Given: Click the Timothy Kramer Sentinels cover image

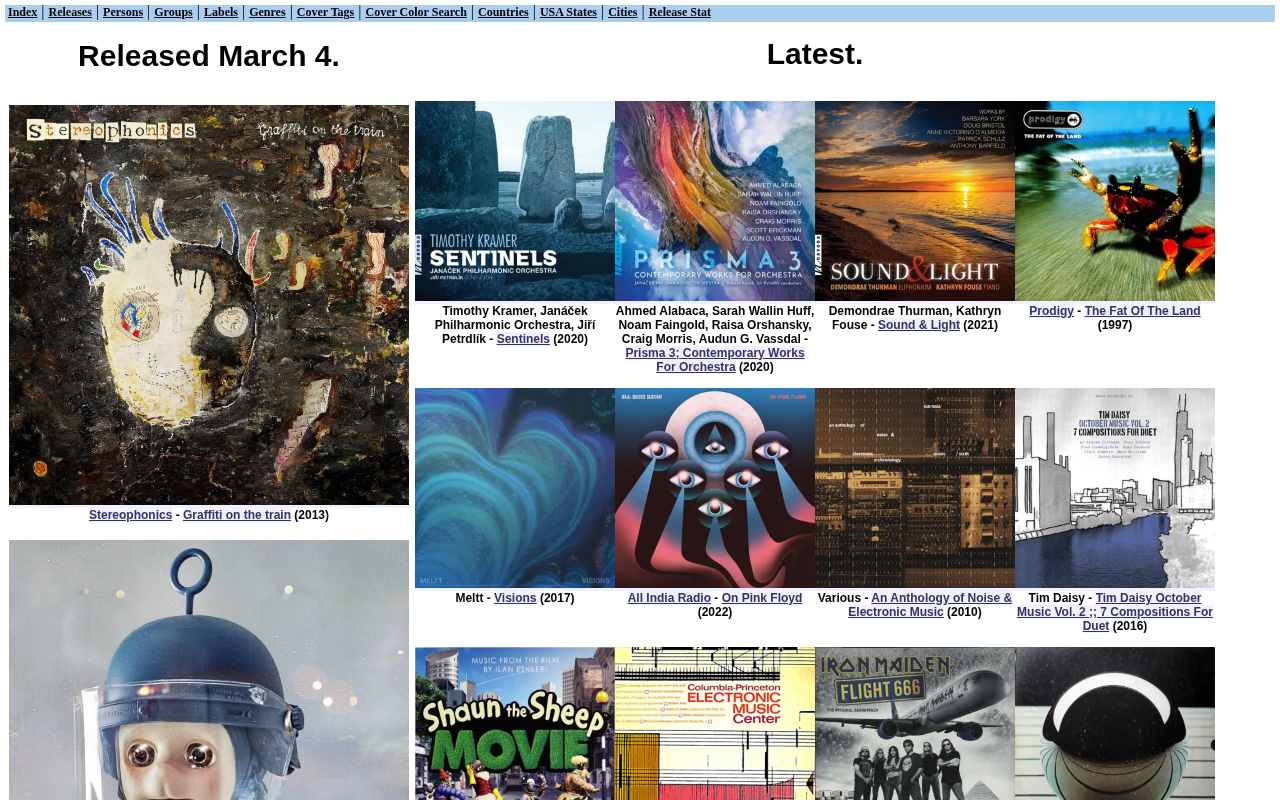Looking at the screenshot, I should tap(515, 201).
